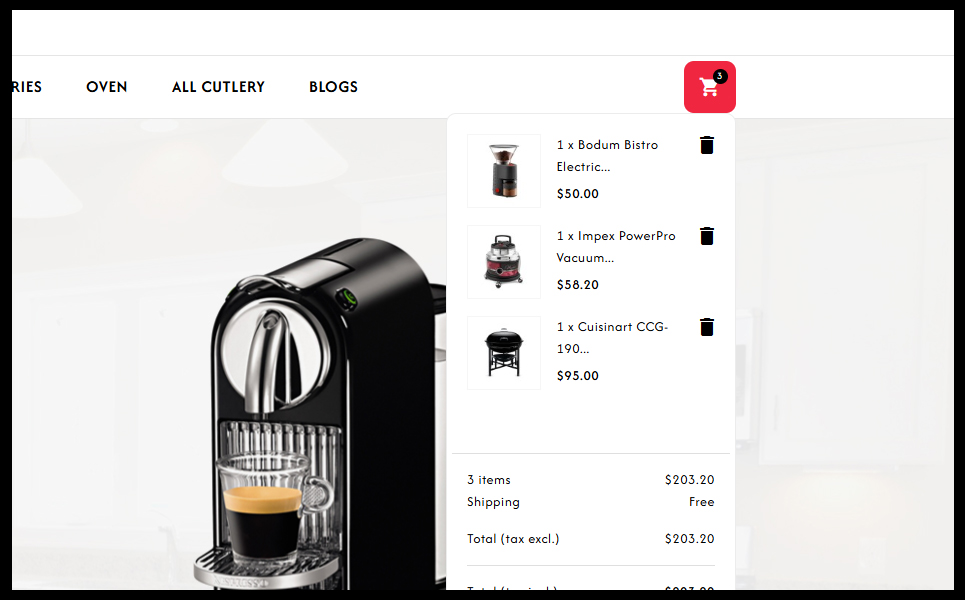Click the $50.00 price of Bodum item
This screenshot has height=600, width=965.
[x=577, y=194]
